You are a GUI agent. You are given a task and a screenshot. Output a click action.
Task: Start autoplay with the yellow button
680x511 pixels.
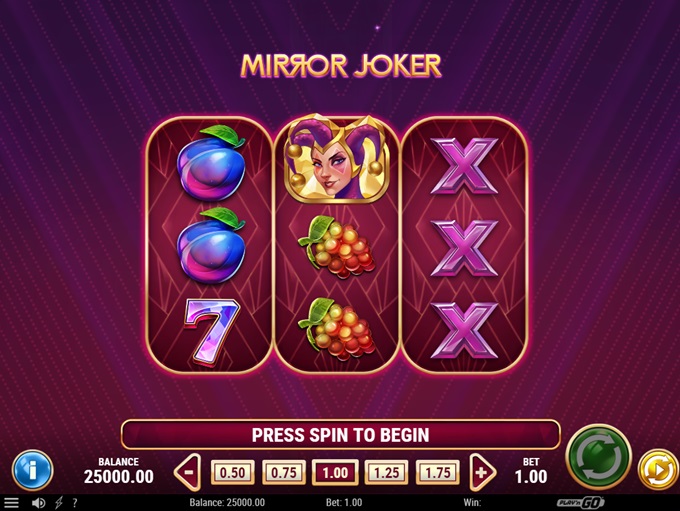pos(658,471)
